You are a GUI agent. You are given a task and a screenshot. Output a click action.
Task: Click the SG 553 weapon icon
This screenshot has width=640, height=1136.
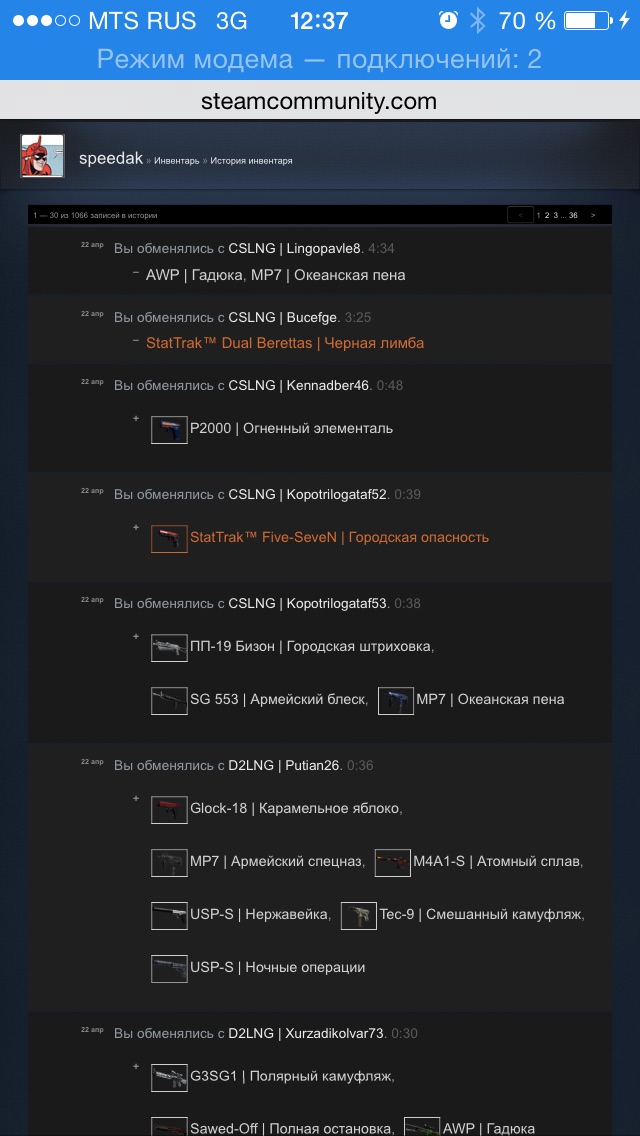(169, 700)
